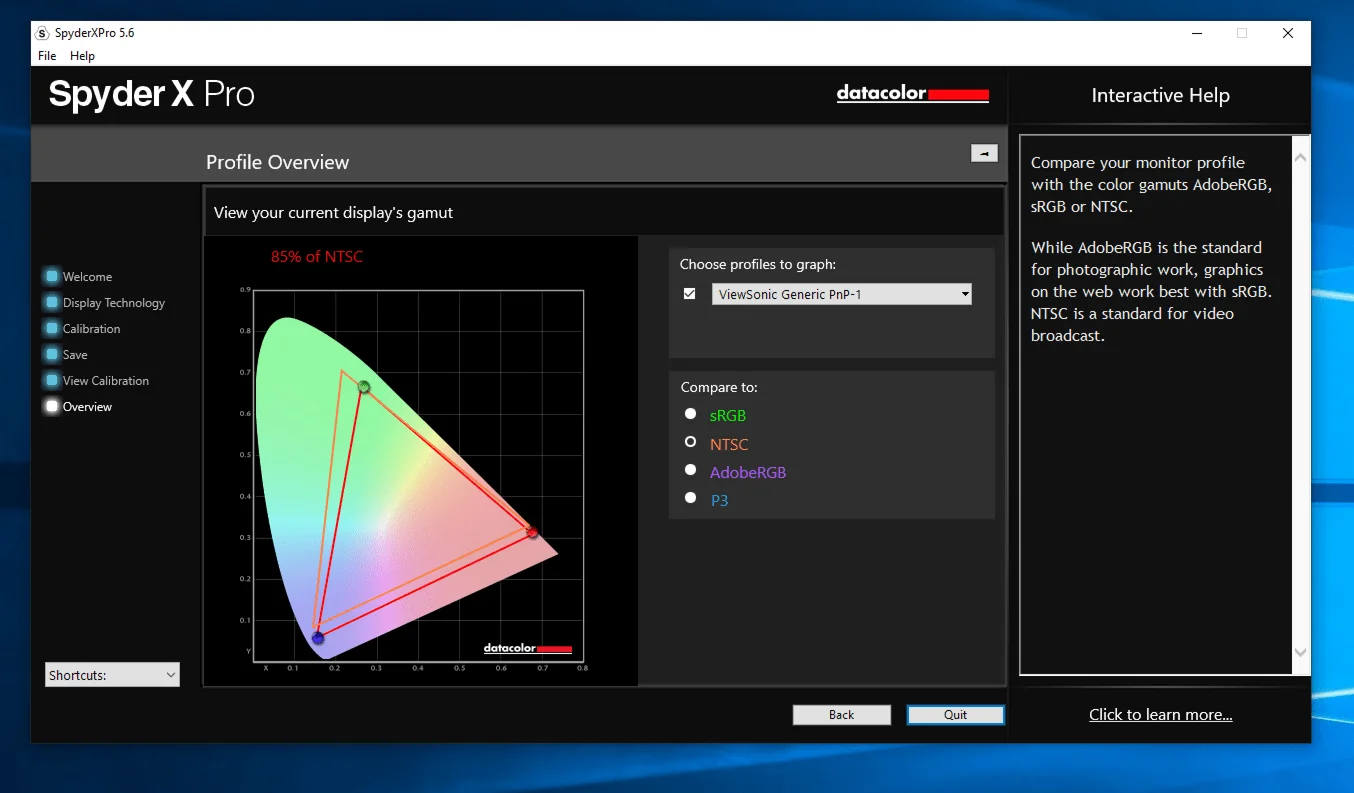1354x793 pixels.
Task: Select the sRGB comparison radio button
Action: pos(690,414)
